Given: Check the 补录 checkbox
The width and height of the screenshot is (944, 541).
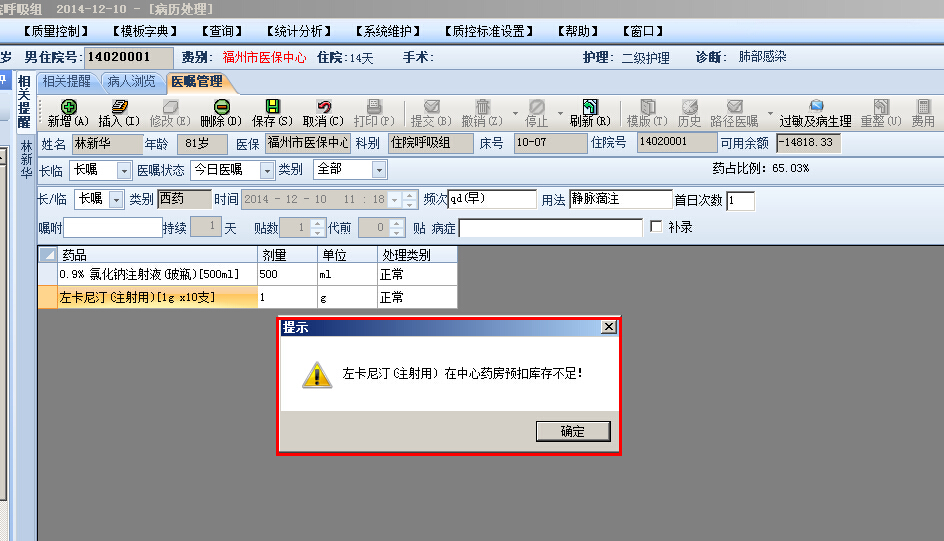Looking at the screenshot, I should (656, 227).
